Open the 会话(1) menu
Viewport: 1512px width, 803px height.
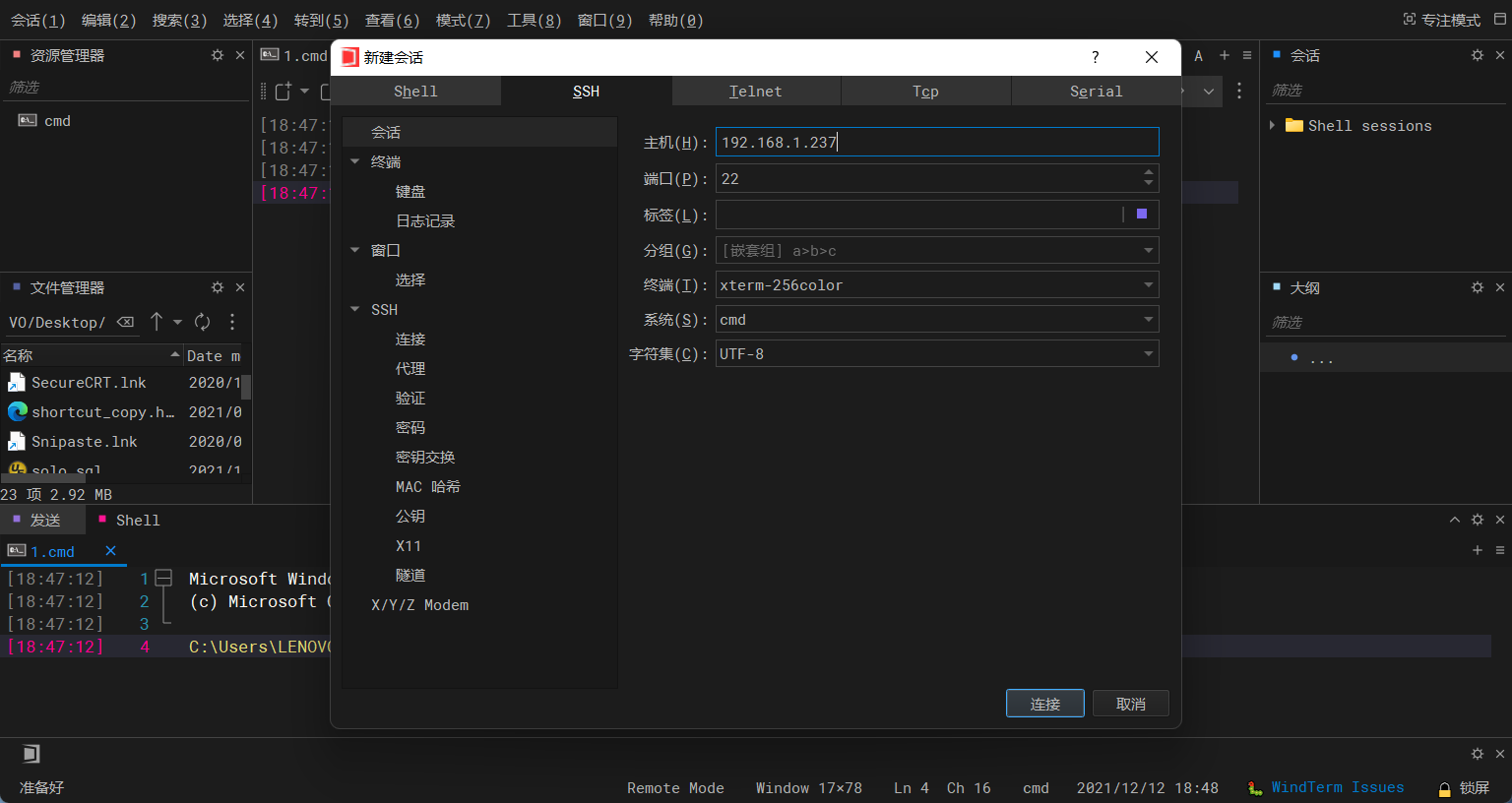point(37,20)
